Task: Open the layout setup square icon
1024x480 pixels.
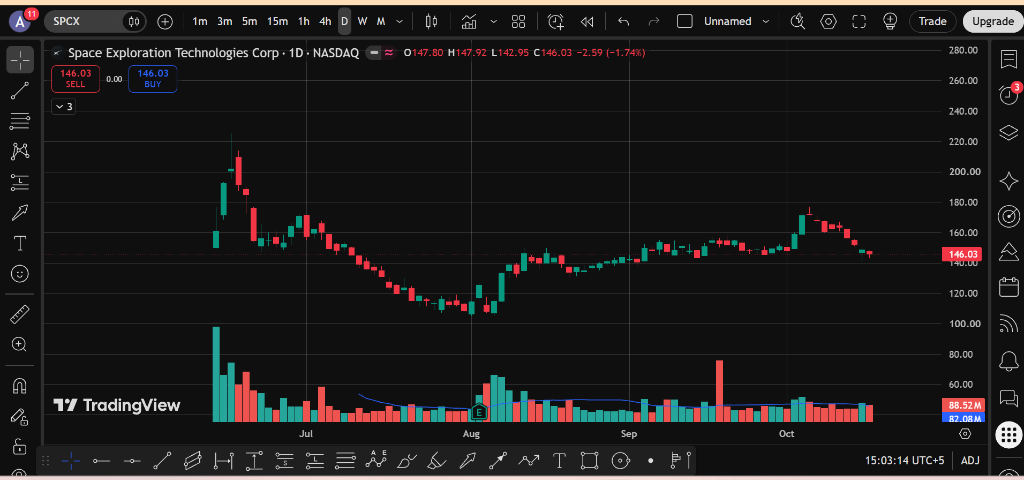Action: (684, 22)
